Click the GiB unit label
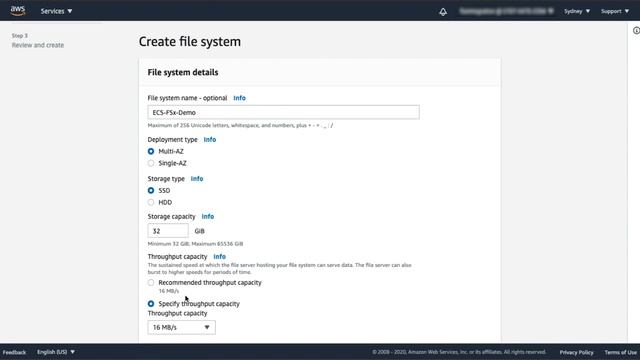The height and width of the screenshot is (360, 640). pyautogui.click(x=200, y=231)
